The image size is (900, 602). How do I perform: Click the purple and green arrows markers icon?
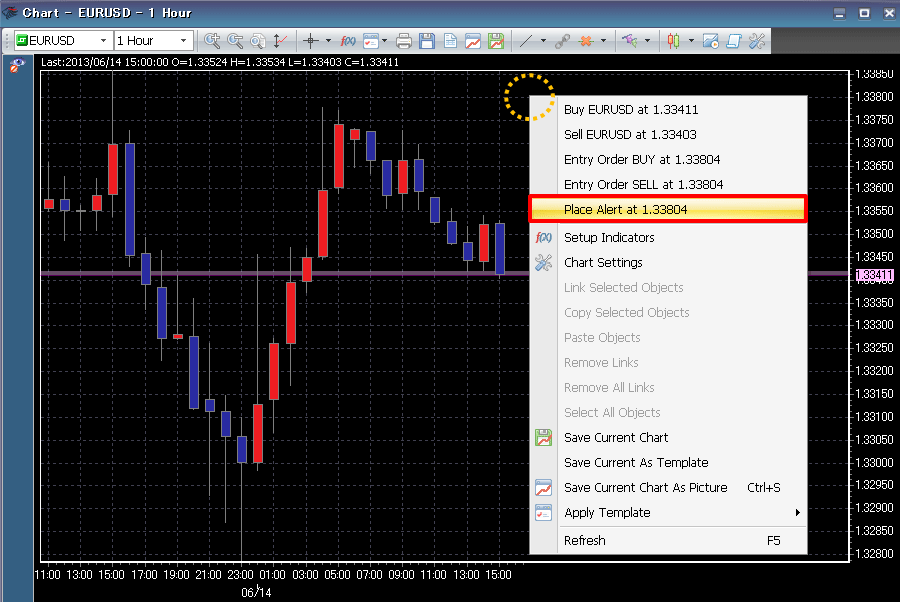click(x=630, y=41)
